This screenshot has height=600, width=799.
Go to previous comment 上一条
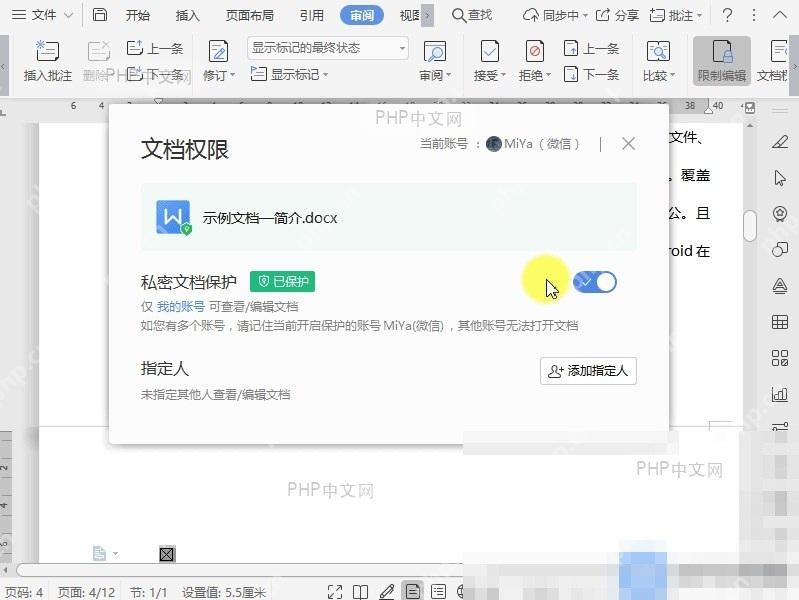tap(155, 48)
